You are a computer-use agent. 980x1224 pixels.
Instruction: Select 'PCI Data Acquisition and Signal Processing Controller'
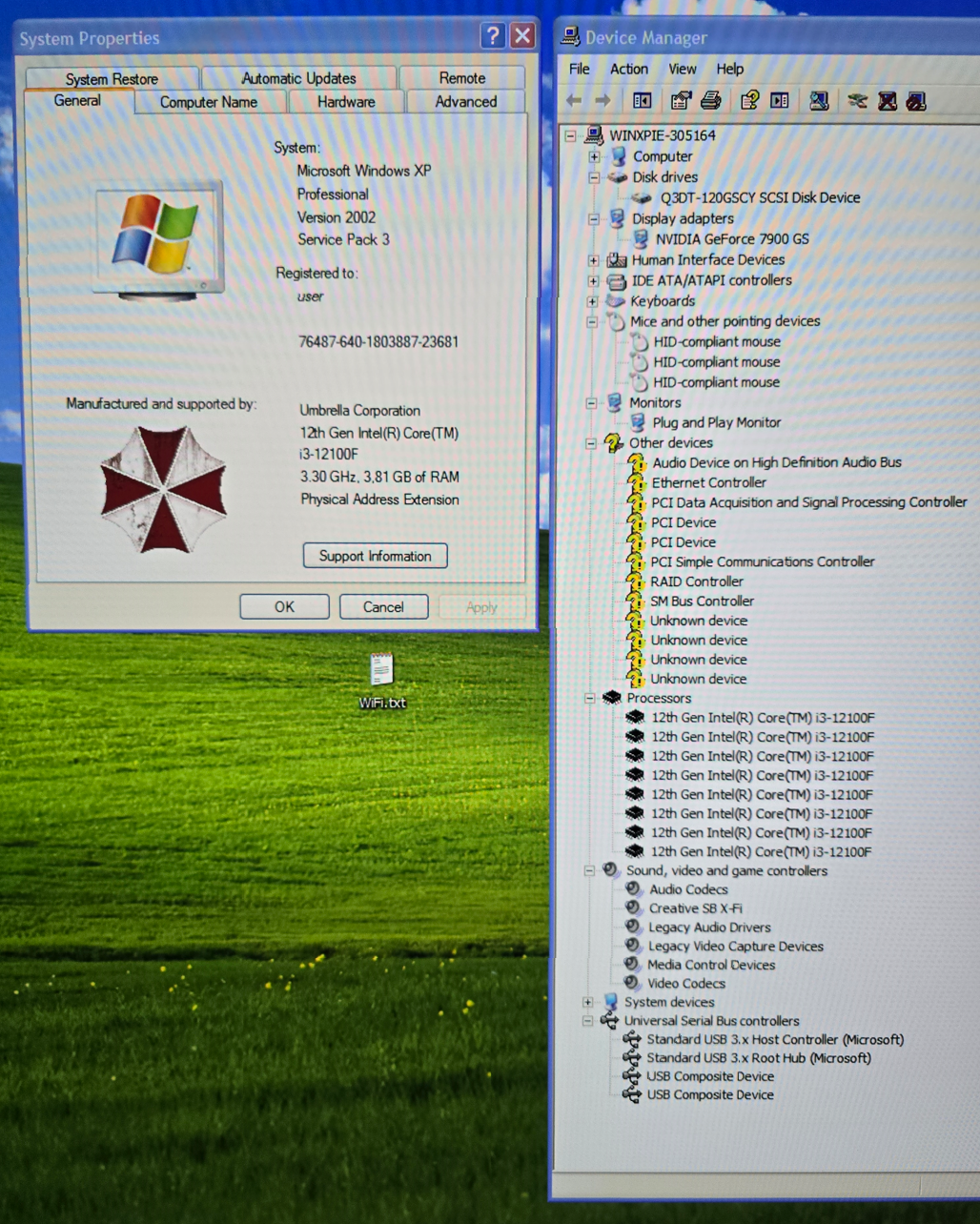tap(808, 502)
